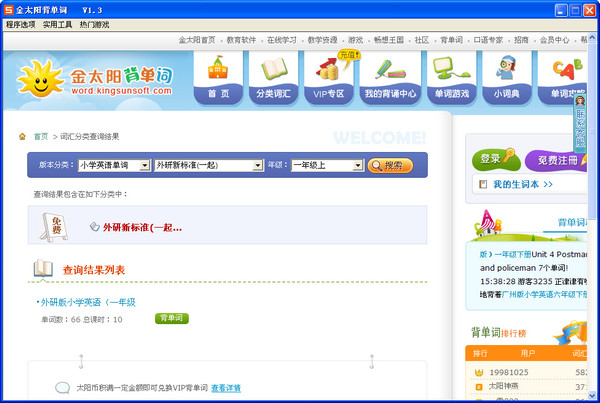
Task: Open 招商 in top navigation
Action: coord(521,40)
